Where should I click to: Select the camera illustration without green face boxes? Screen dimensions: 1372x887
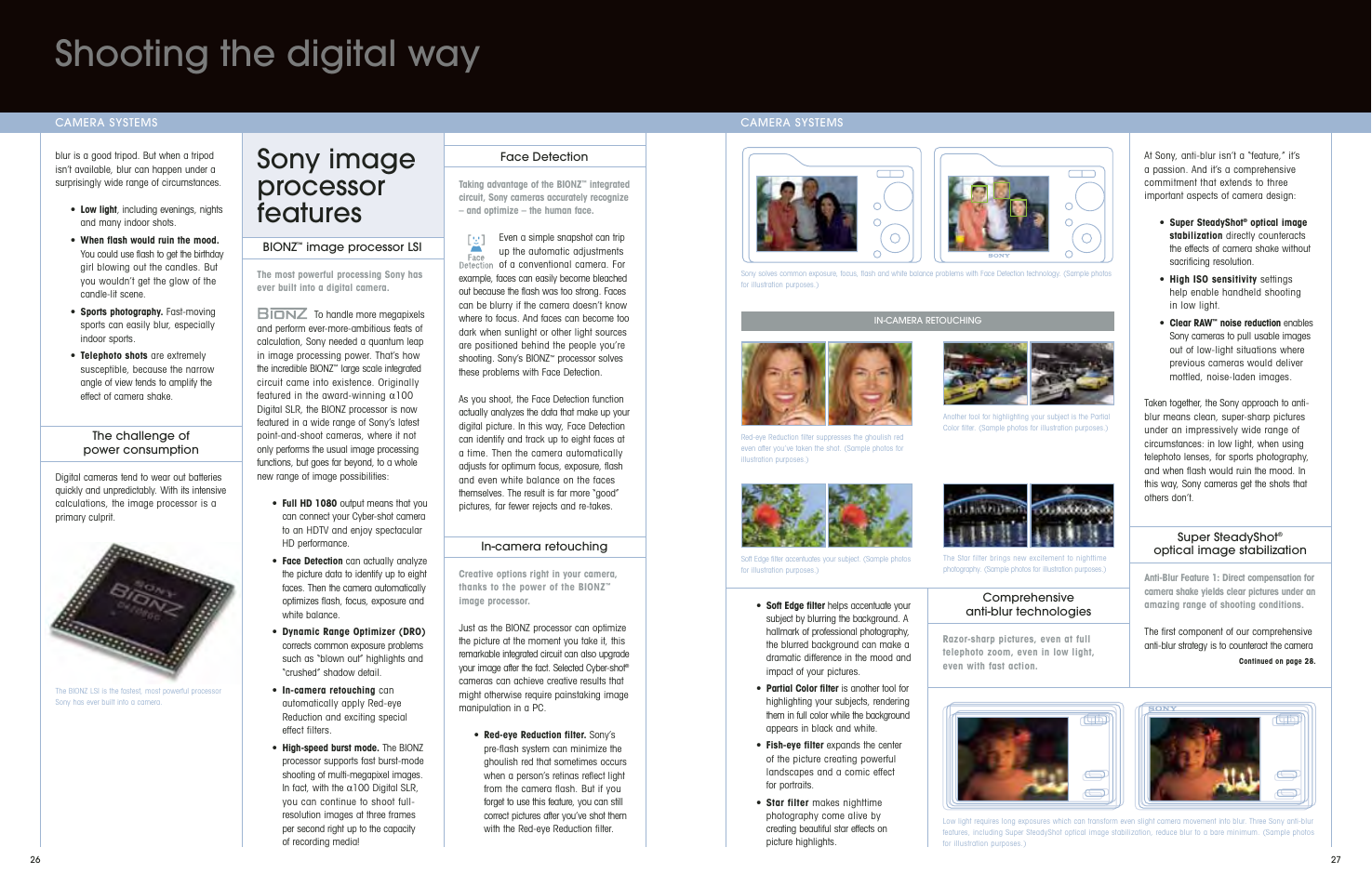832,205
